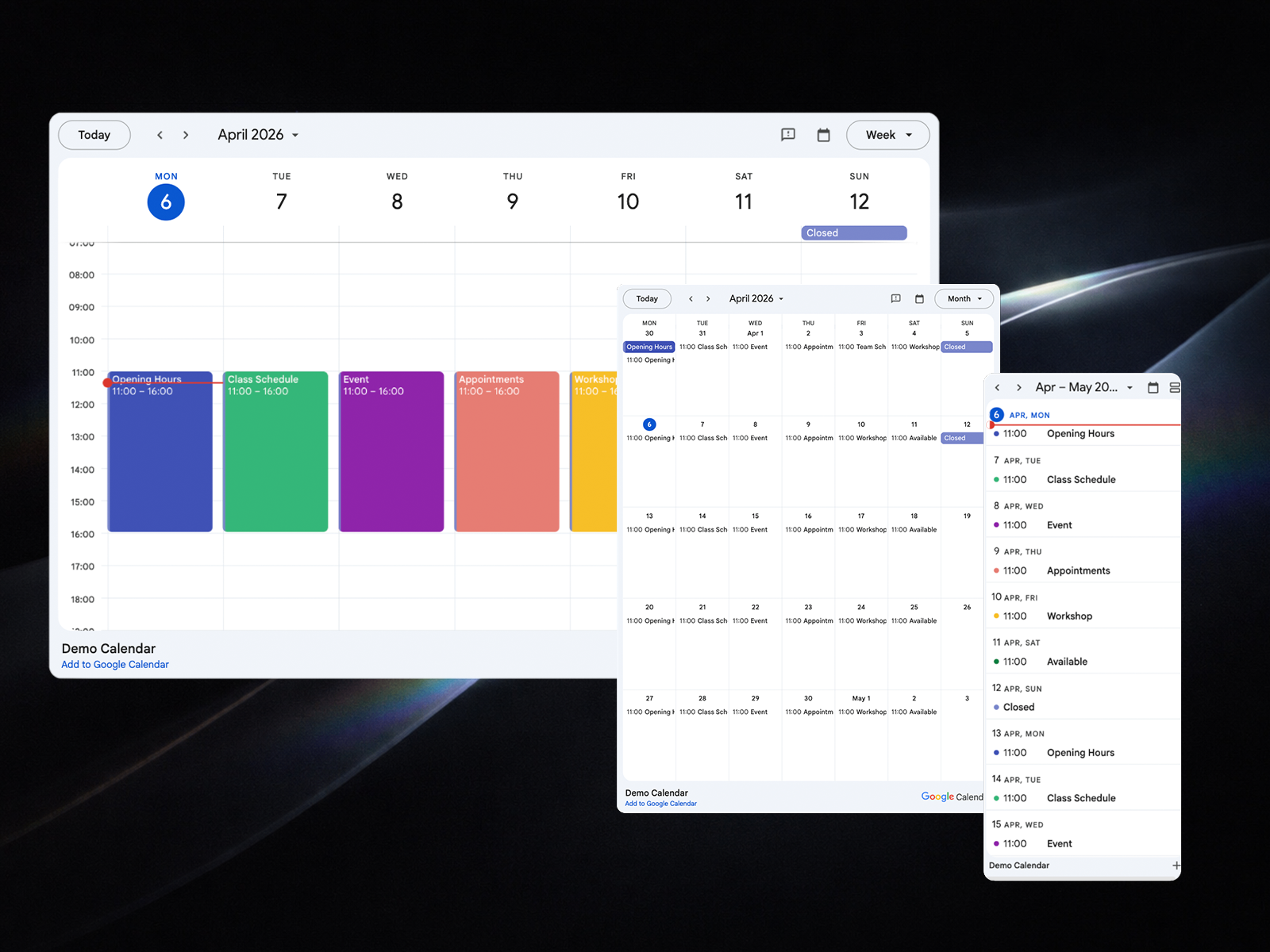Click previous arrow in the agenda widget
Screen dimensions: 1270x952
[998, 388]
